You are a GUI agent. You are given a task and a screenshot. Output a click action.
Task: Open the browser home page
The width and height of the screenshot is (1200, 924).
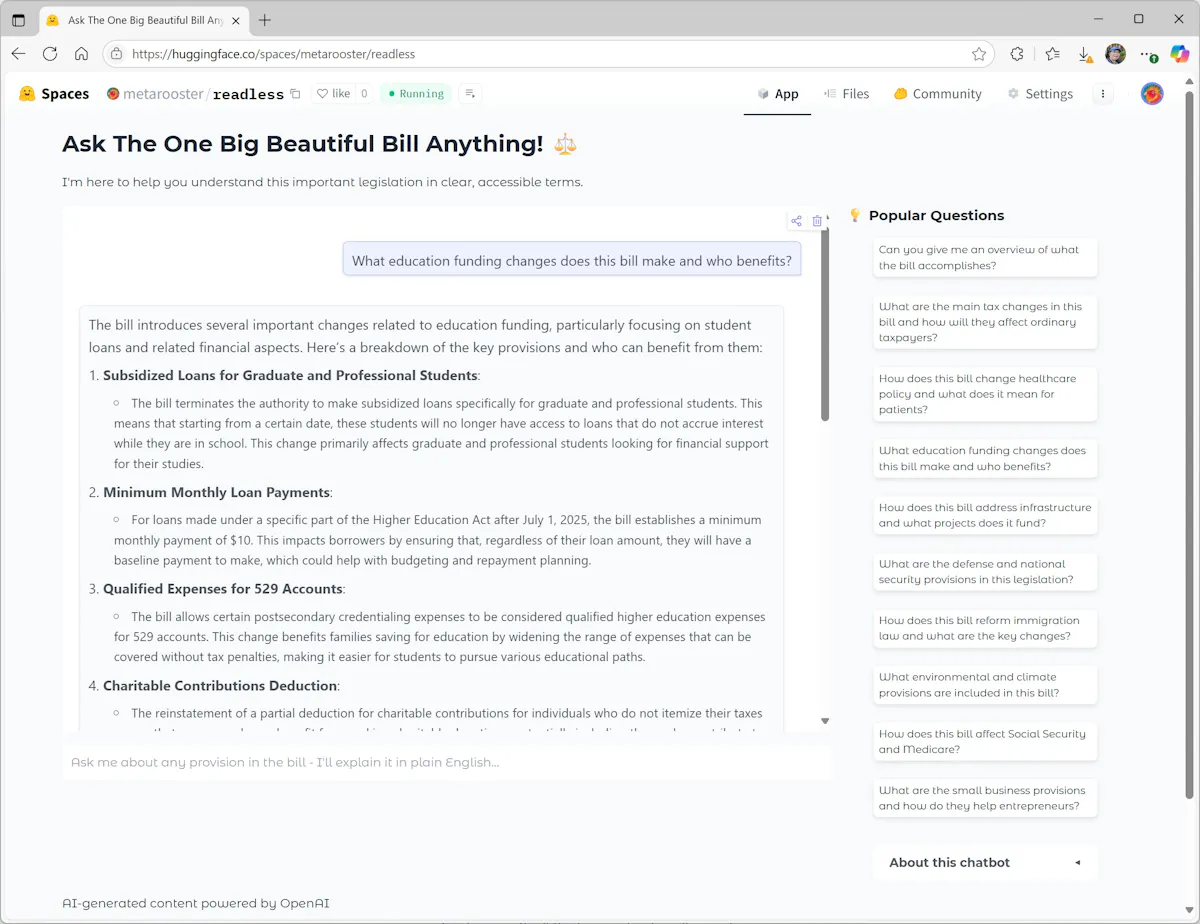(82, 54)
